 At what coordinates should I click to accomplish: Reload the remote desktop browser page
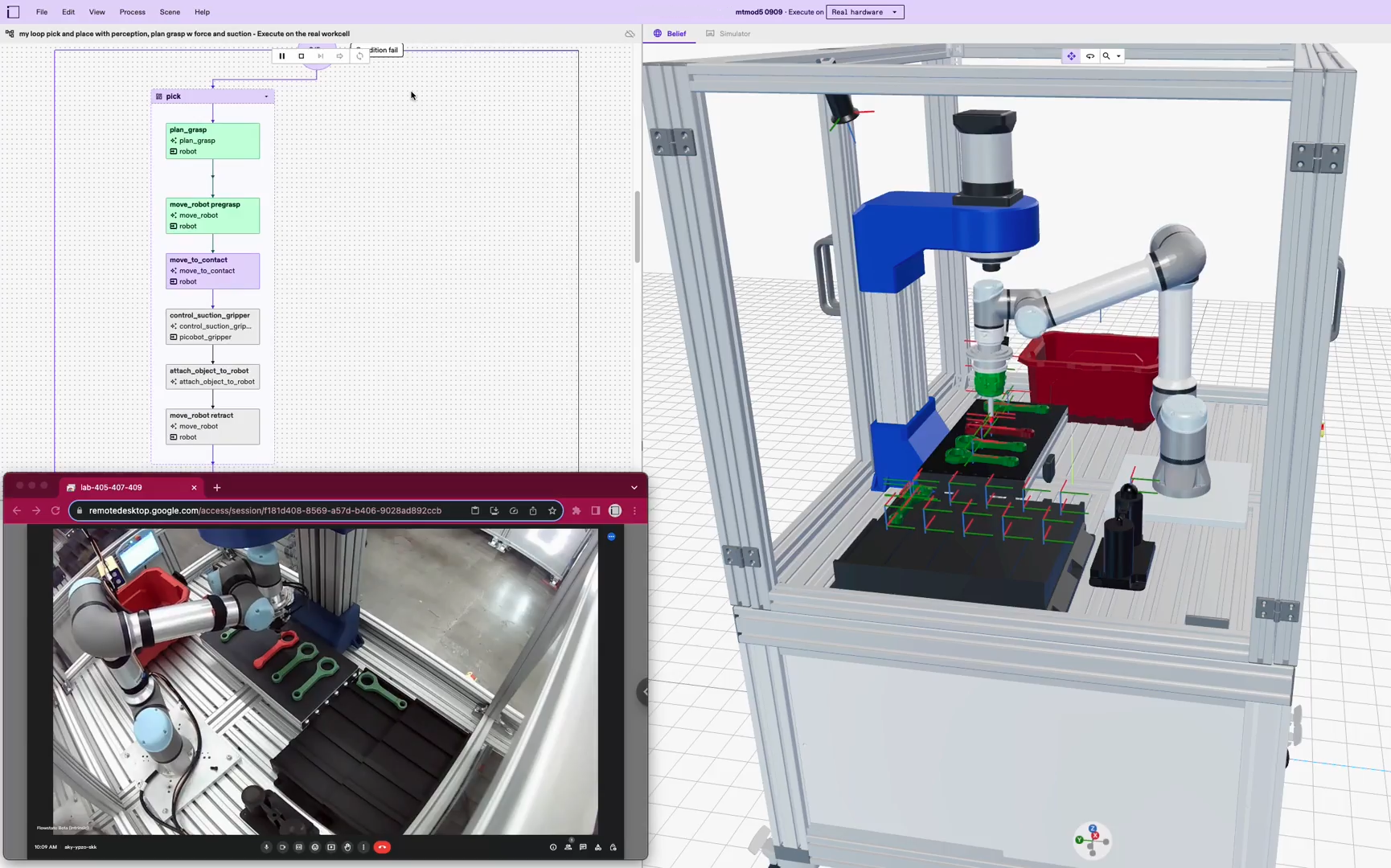click(x=55, y=510)
